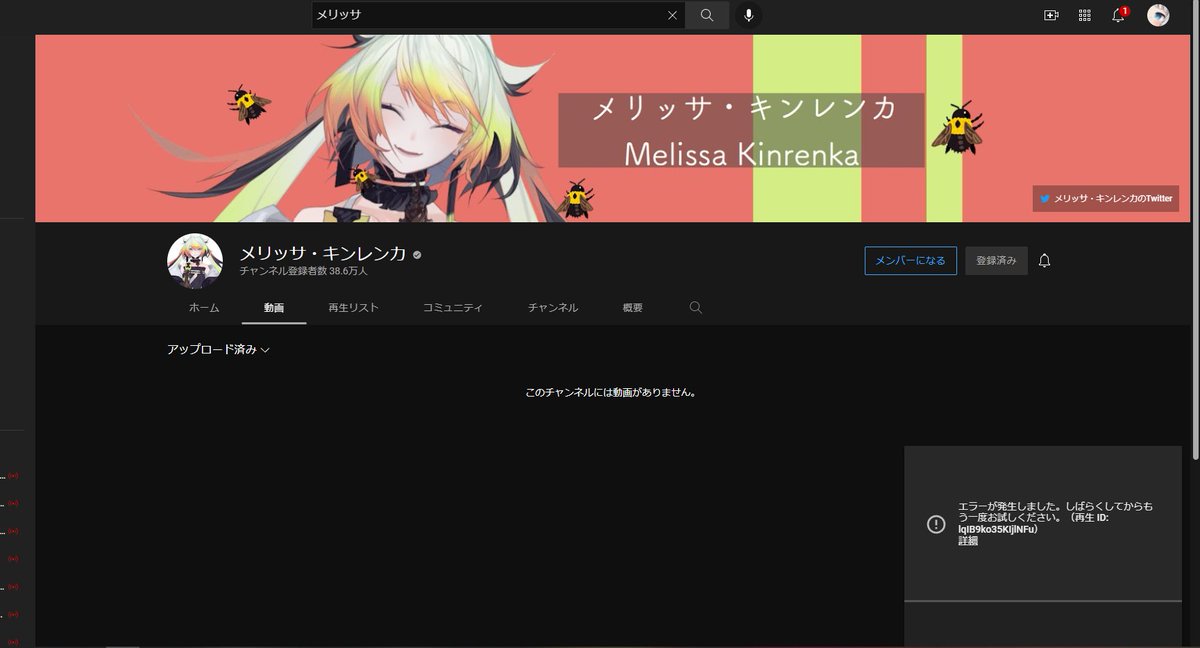Viewport: 1200px width, 648px height.
Task: Click the search magnifier button
Action: [x=707, y=15]
